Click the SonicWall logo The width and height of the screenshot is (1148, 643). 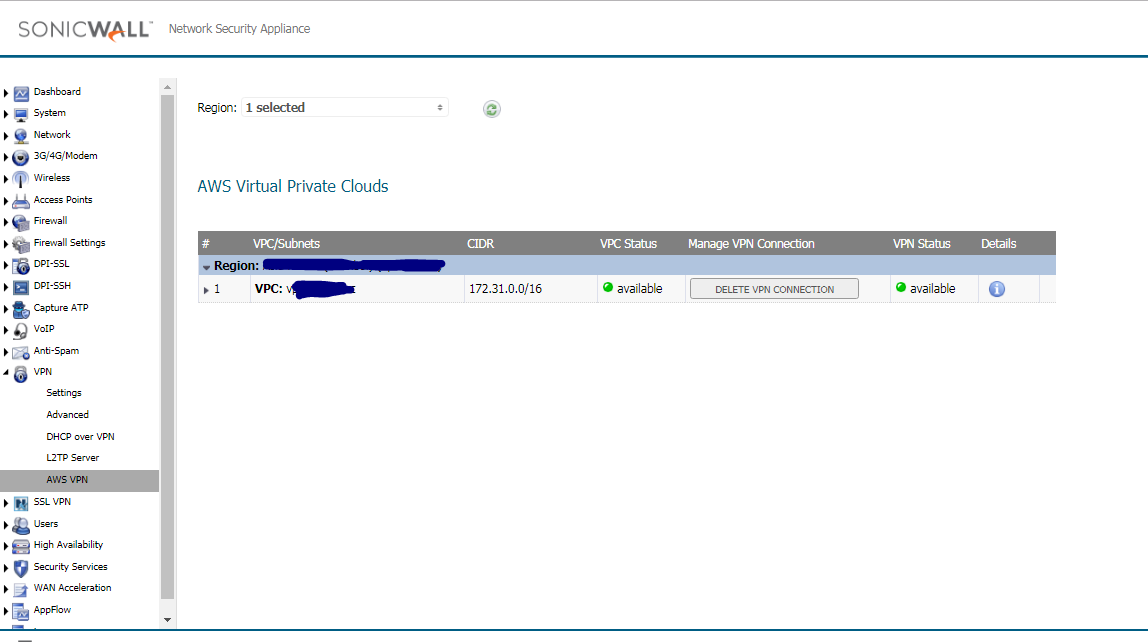(x=85, y=29)
